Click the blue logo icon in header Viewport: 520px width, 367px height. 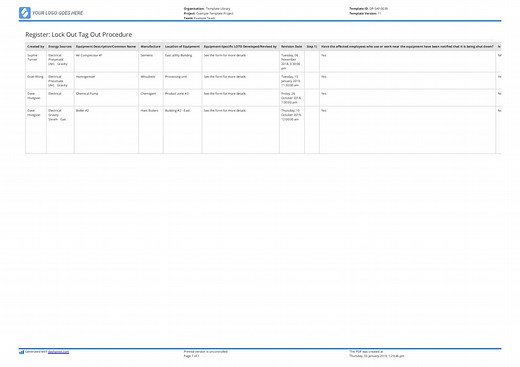25,13
